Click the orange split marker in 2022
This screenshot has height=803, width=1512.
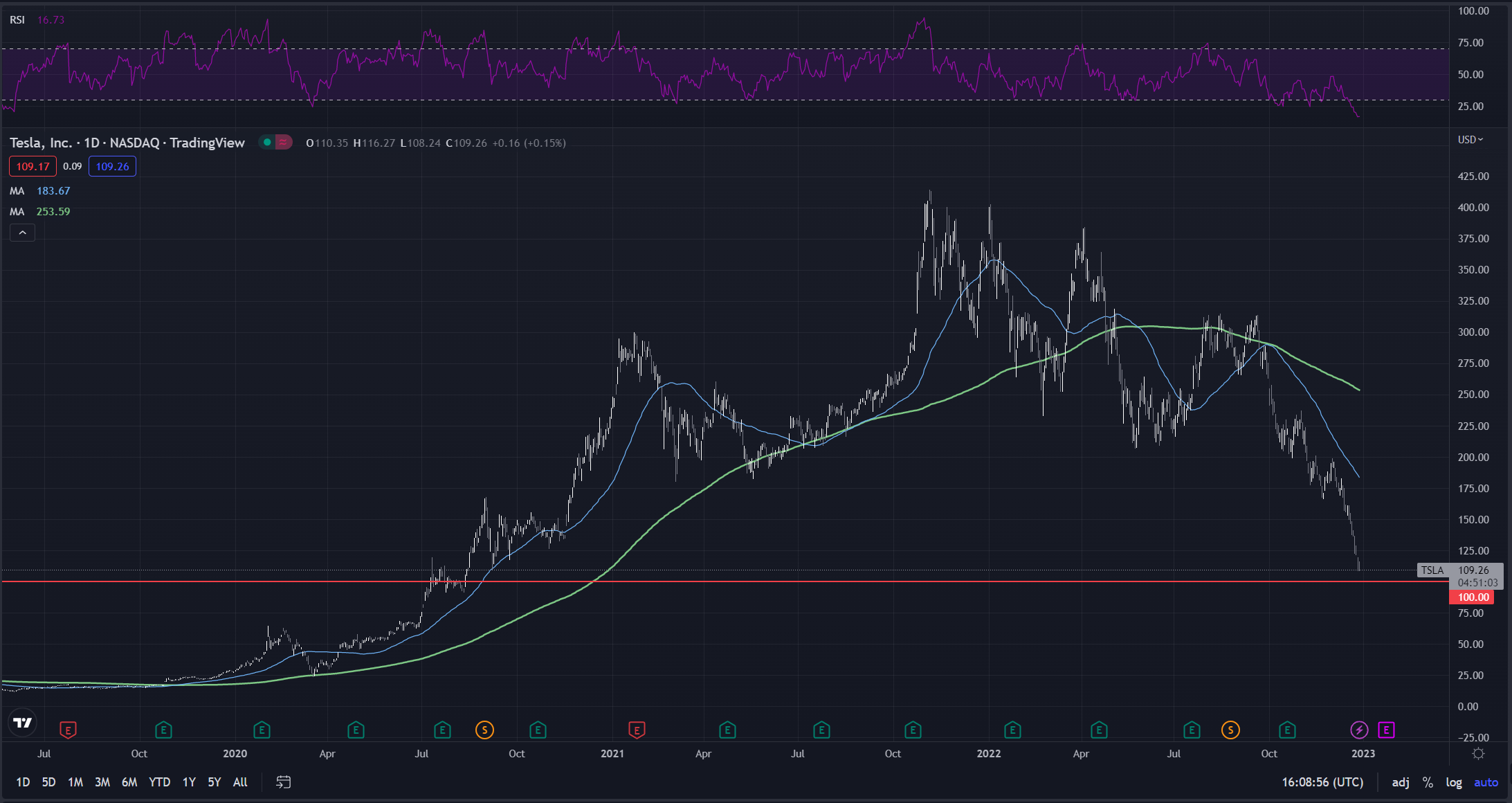[1230, 730]
